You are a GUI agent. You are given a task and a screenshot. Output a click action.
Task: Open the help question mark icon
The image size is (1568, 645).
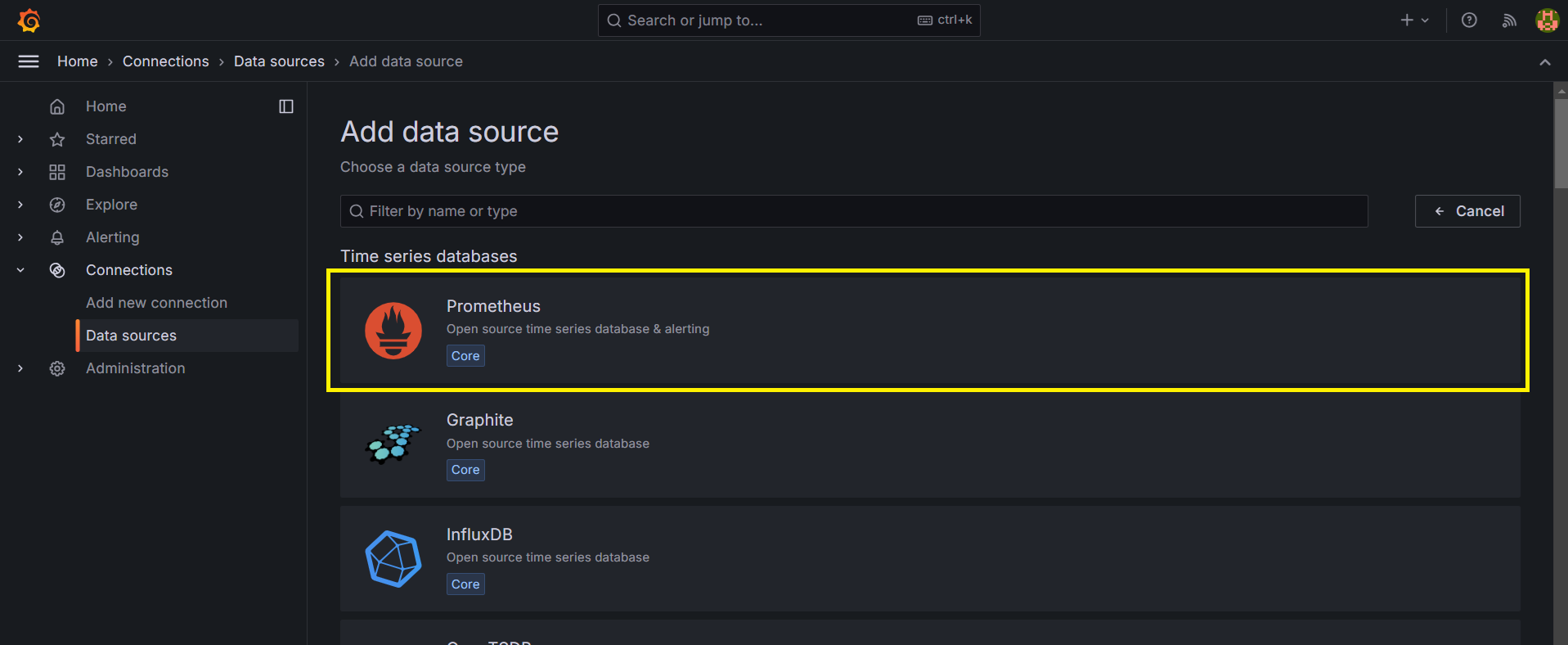coord(1469,20)
